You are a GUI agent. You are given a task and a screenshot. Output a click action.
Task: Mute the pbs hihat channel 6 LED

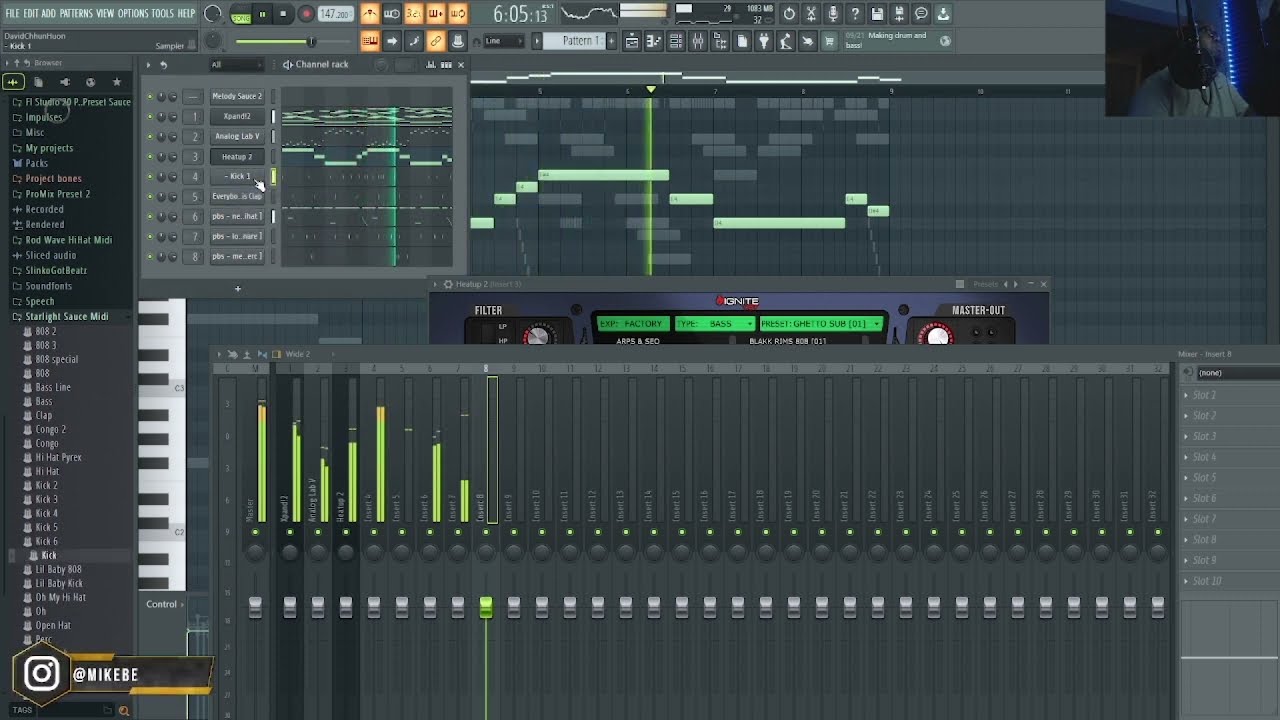tap(150, 216)
